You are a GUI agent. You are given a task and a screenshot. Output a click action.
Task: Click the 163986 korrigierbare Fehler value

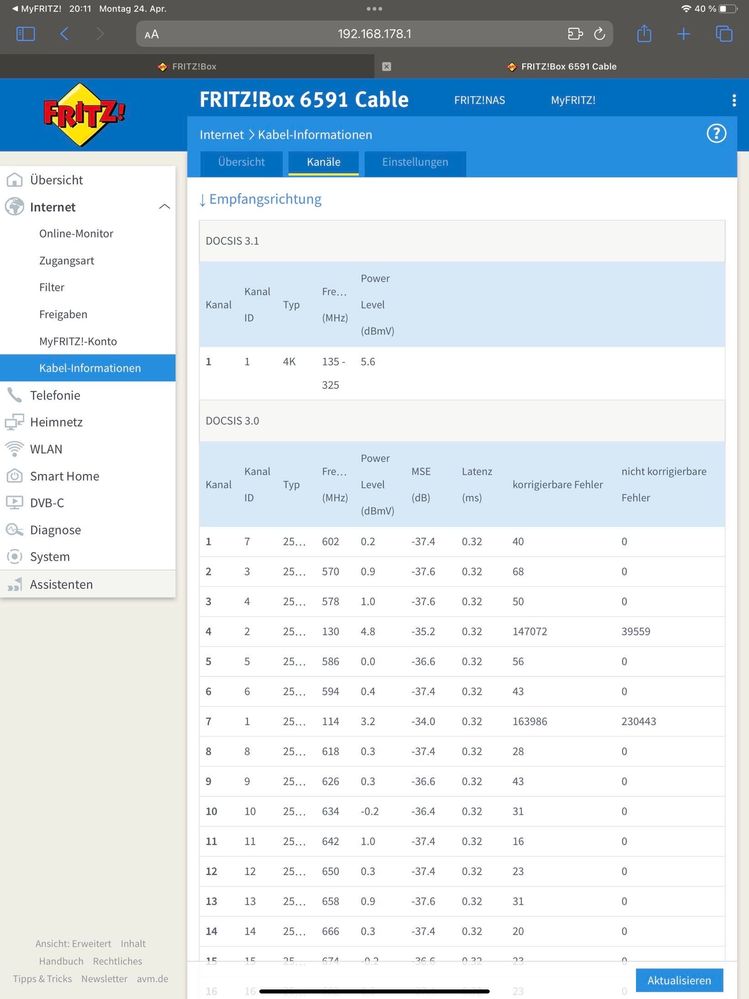pyautogui.click(x=530, y=721)
